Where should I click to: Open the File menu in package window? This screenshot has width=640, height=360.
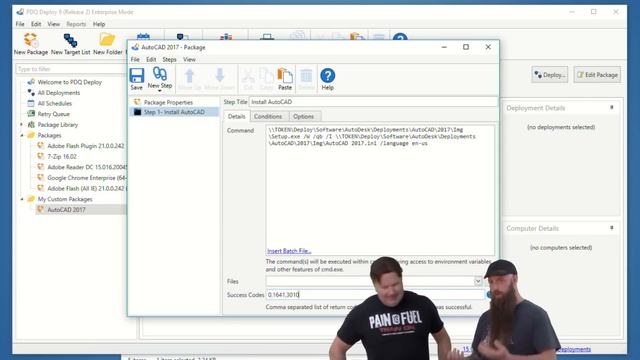(x=135, y=60)
